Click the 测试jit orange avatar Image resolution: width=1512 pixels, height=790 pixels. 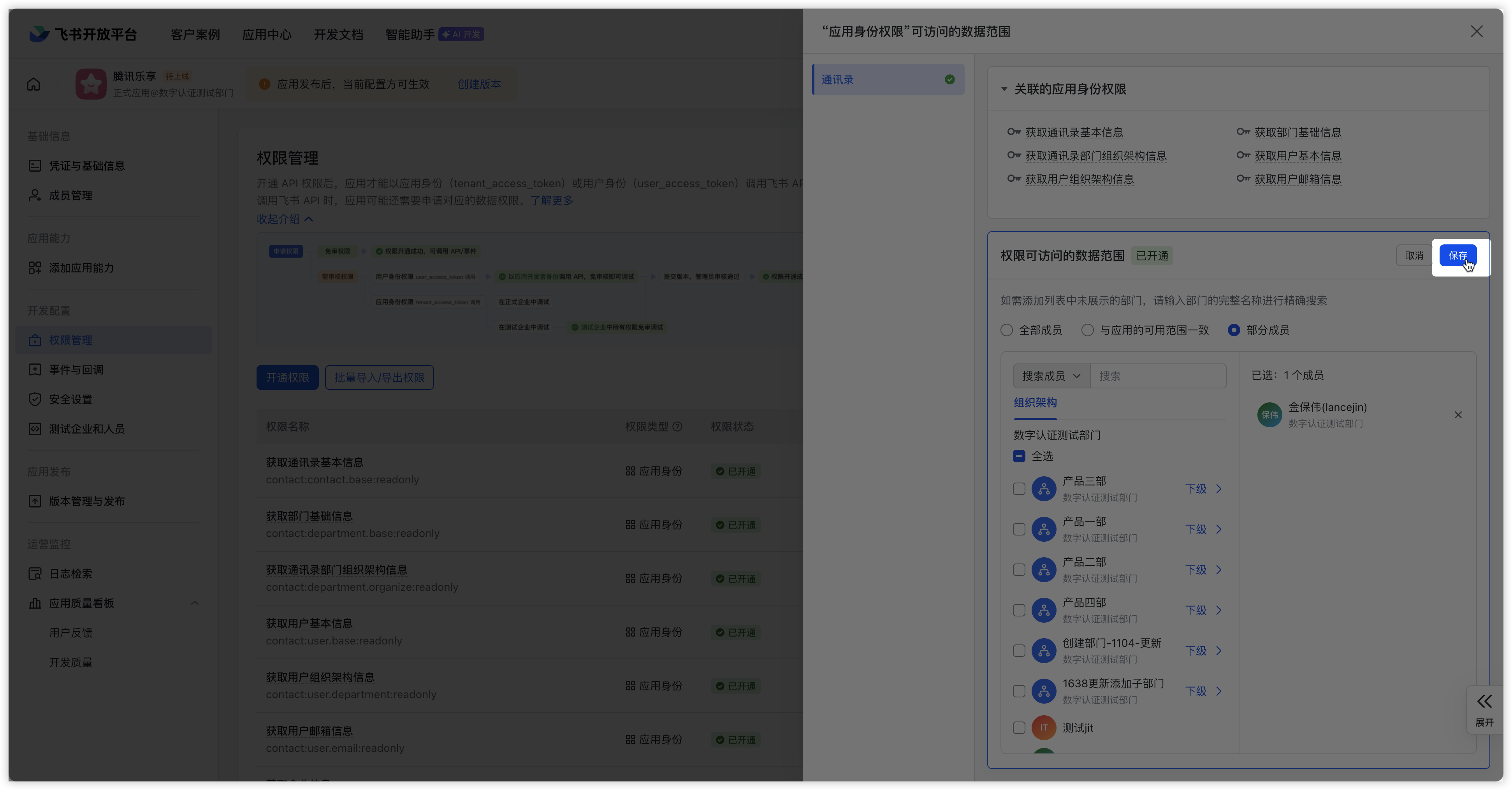click(1044, 728)
